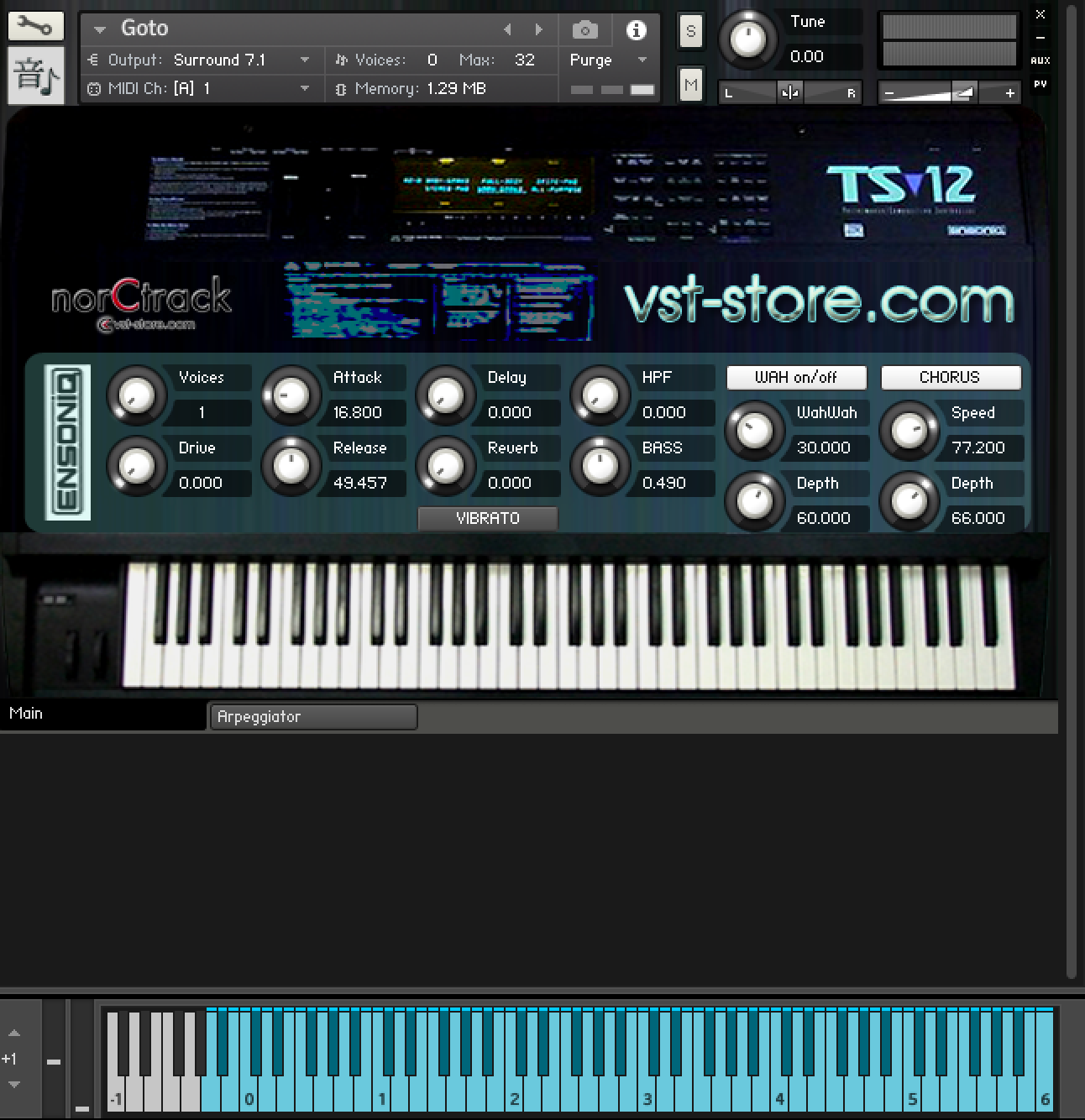
Task: Click the Drive knob
Action: click(137, 466)
